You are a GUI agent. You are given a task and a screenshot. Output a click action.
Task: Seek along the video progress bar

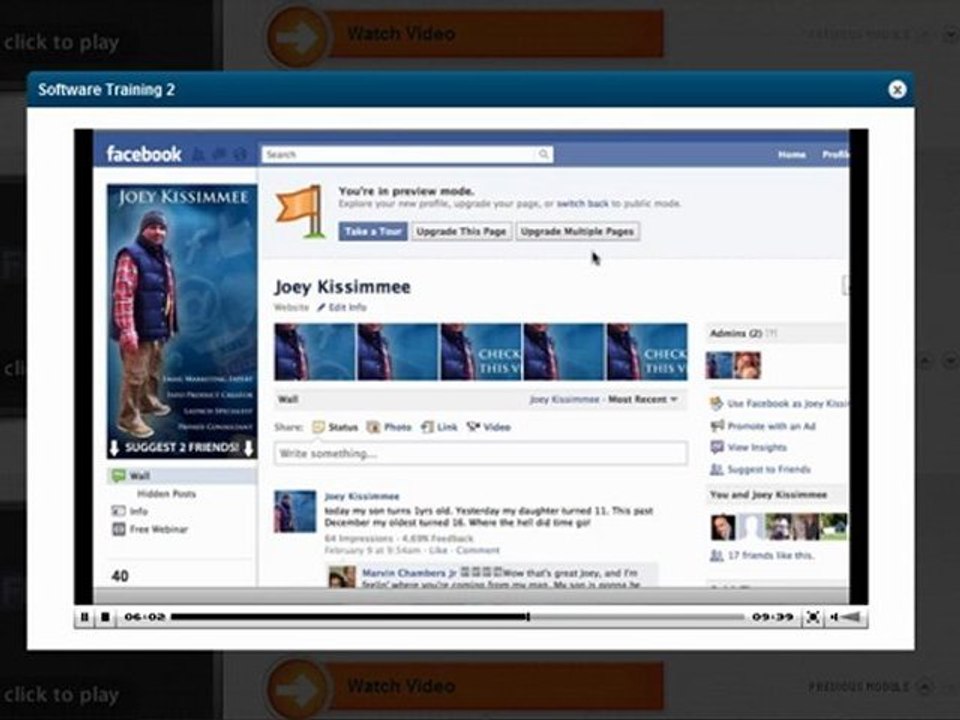(x=457, y=617)
